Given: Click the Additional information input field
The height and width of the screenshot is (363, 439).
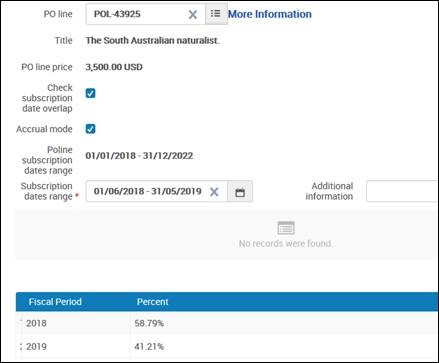Looking at the screenshot, I should [x=402, y=191].
